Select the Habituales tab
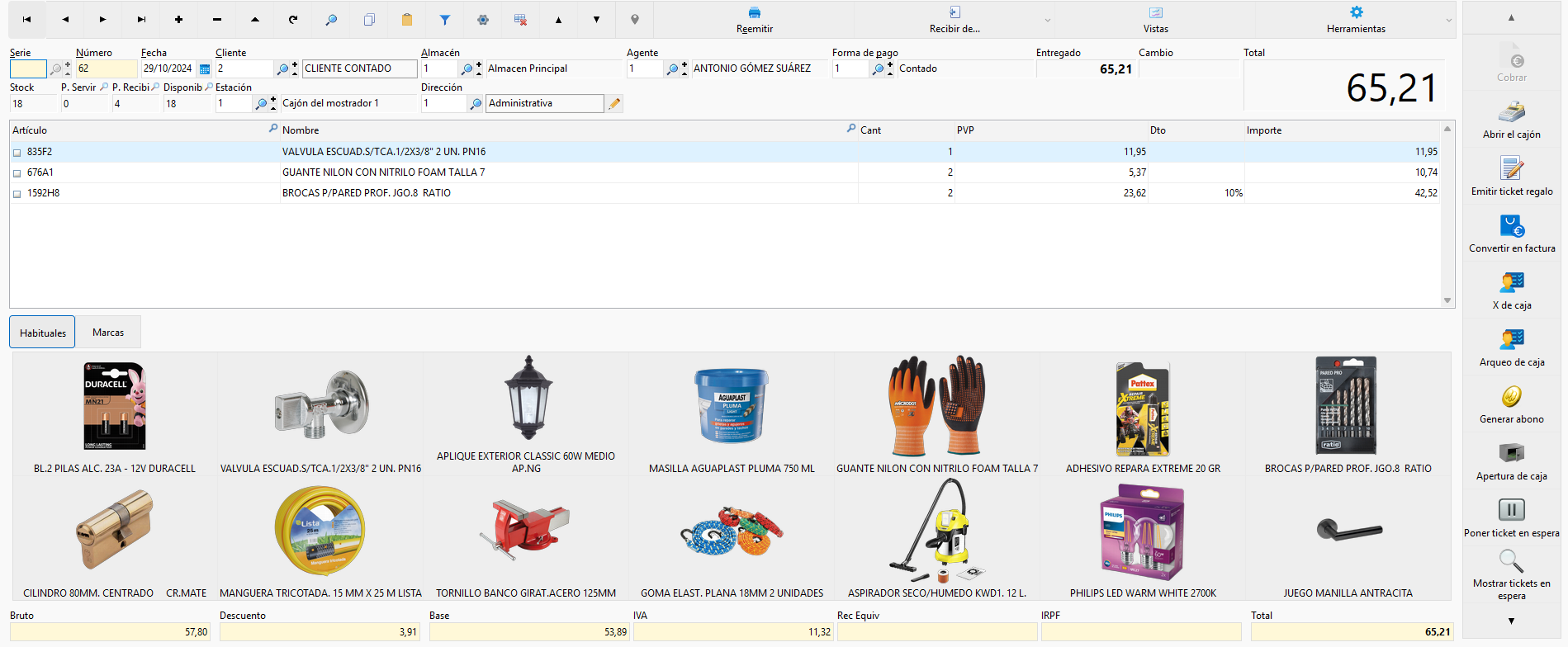 pyautogui.click(x=42, y=332)
